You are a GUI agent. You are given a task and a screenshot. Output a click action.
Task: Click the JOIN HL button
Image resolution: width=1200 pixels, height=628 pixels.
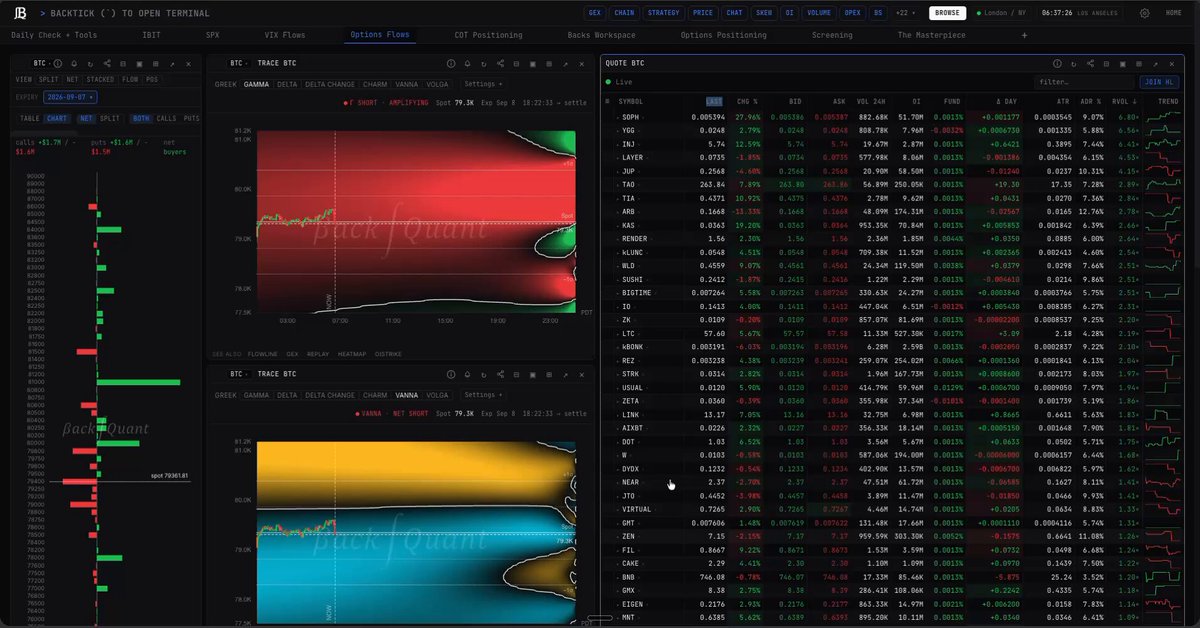[x=1158, y=82]
